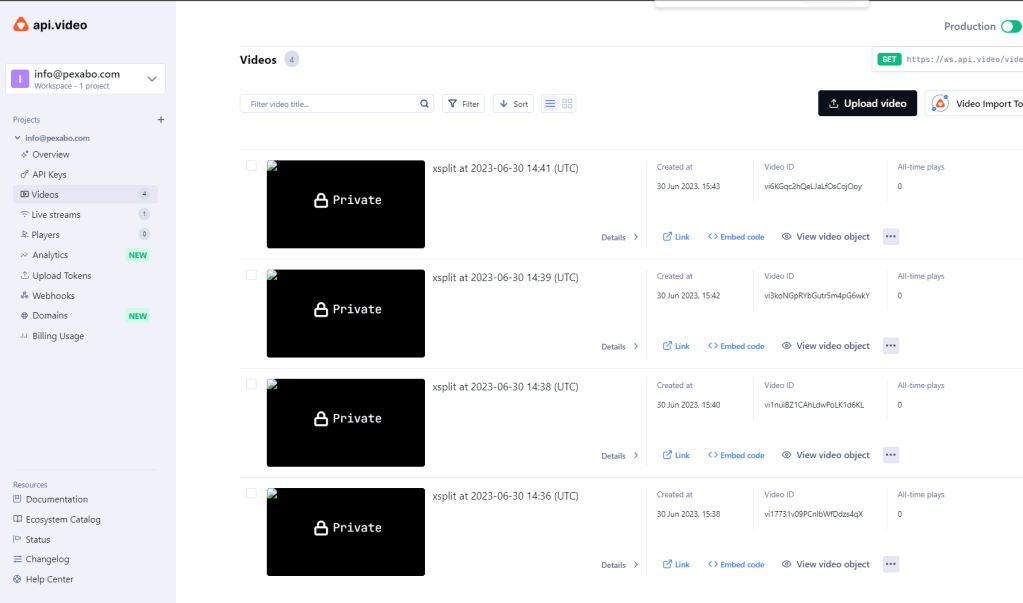Select checkbox for video 14:39

click(251, 275)
